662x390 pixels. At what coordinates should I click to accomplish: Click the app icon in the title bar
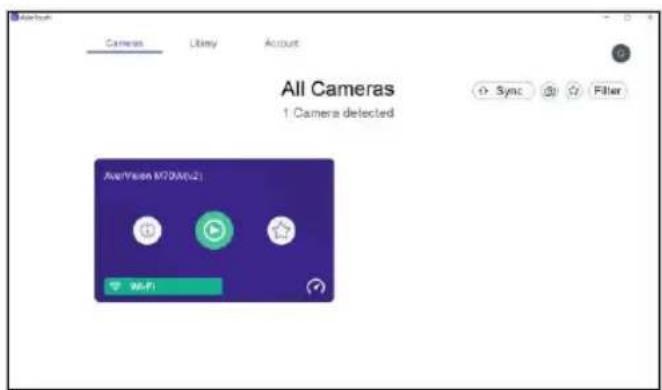point(14,17)
